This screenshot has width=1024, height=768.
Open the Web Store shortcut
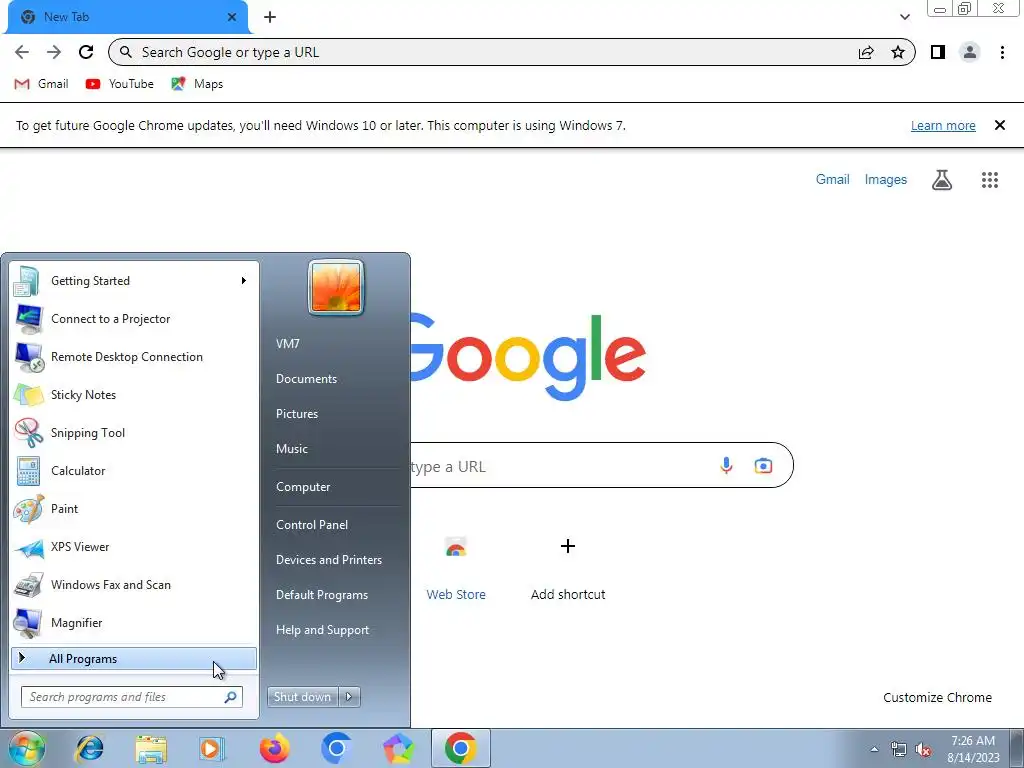pyautogui.click(x=456, y=567)
